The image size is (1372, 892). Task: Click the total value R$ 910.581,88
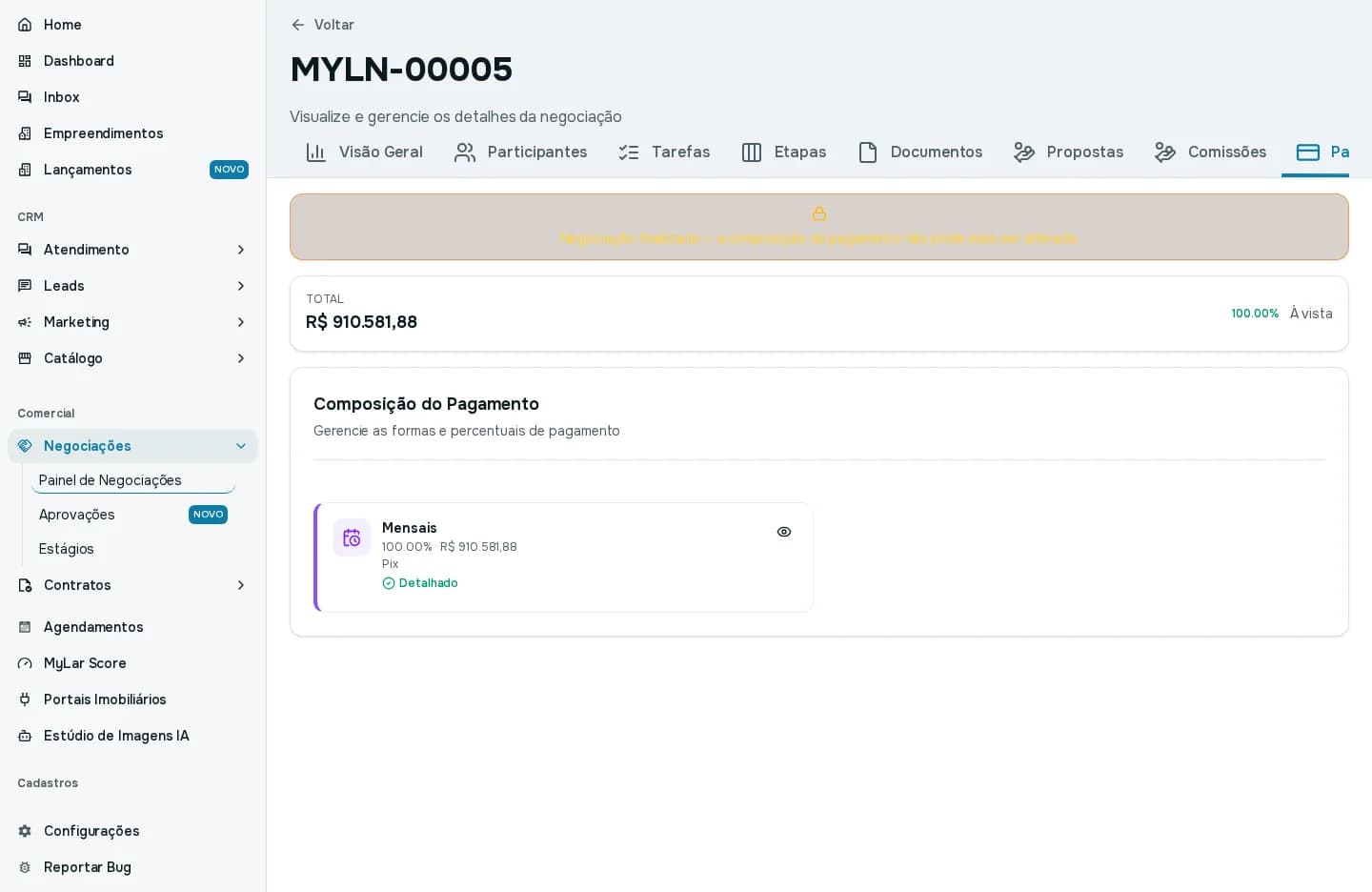pyautogui.click(x=361, y=322)
